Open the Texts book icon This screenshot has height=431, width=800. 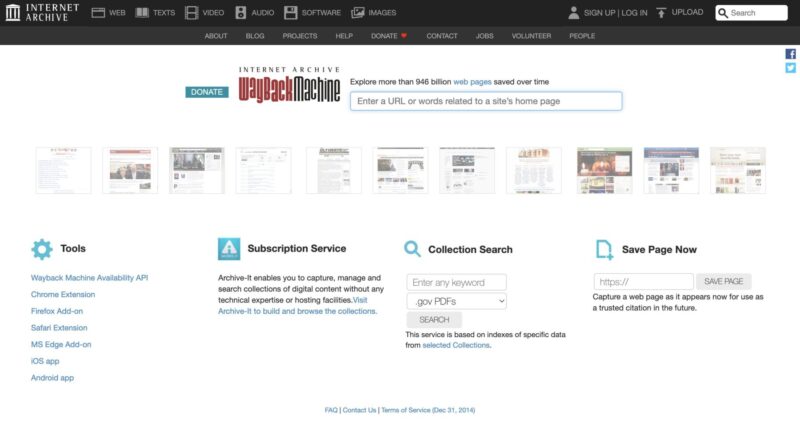pyautogui.click(x=143, y=13)
